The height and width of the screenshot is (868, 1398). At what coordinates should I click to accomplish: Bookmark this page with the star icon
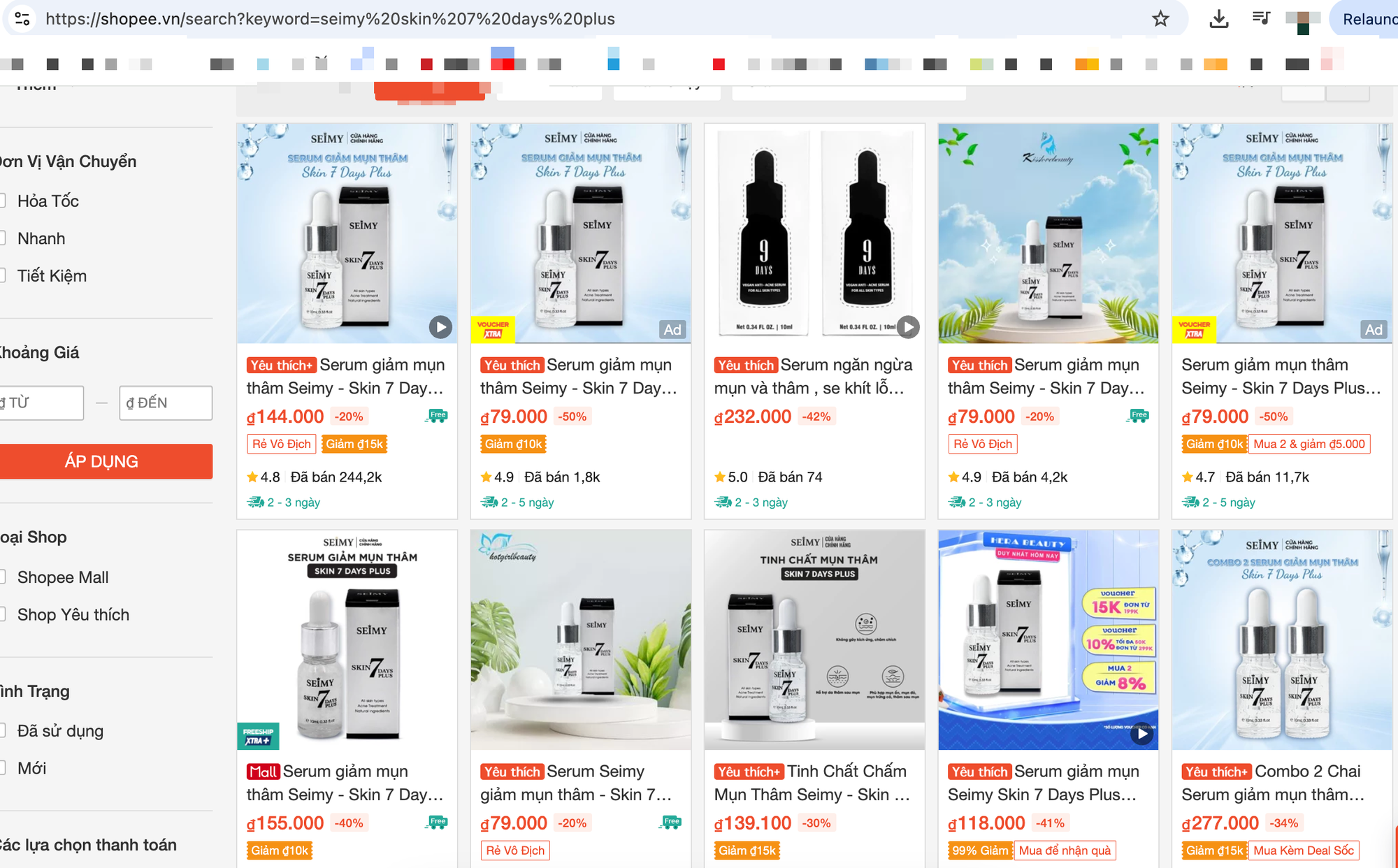pyautogui.click(x=1160, y=19)
